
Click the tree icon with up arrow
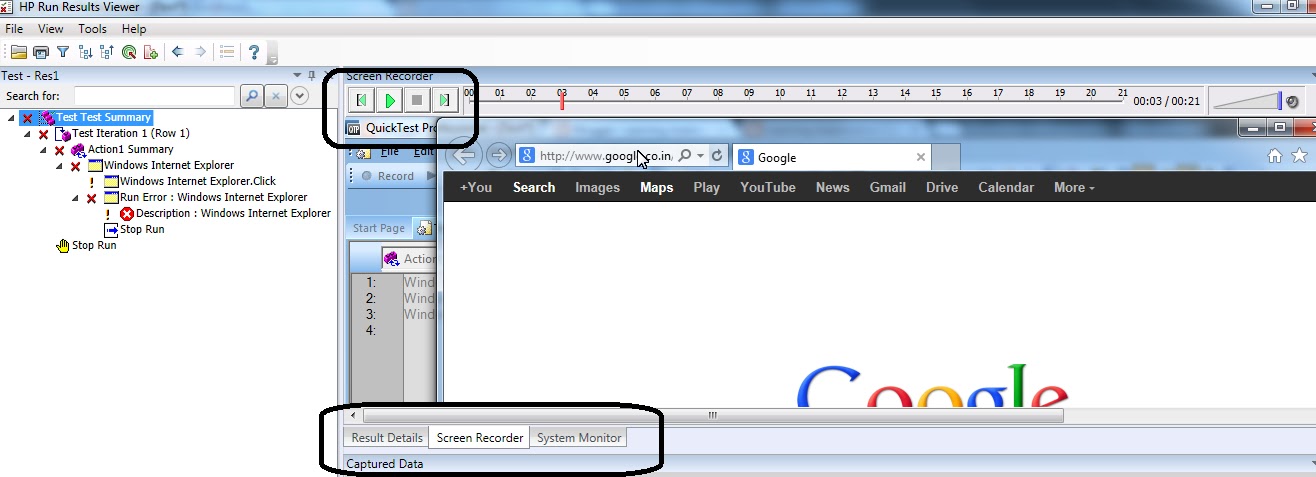106,52
